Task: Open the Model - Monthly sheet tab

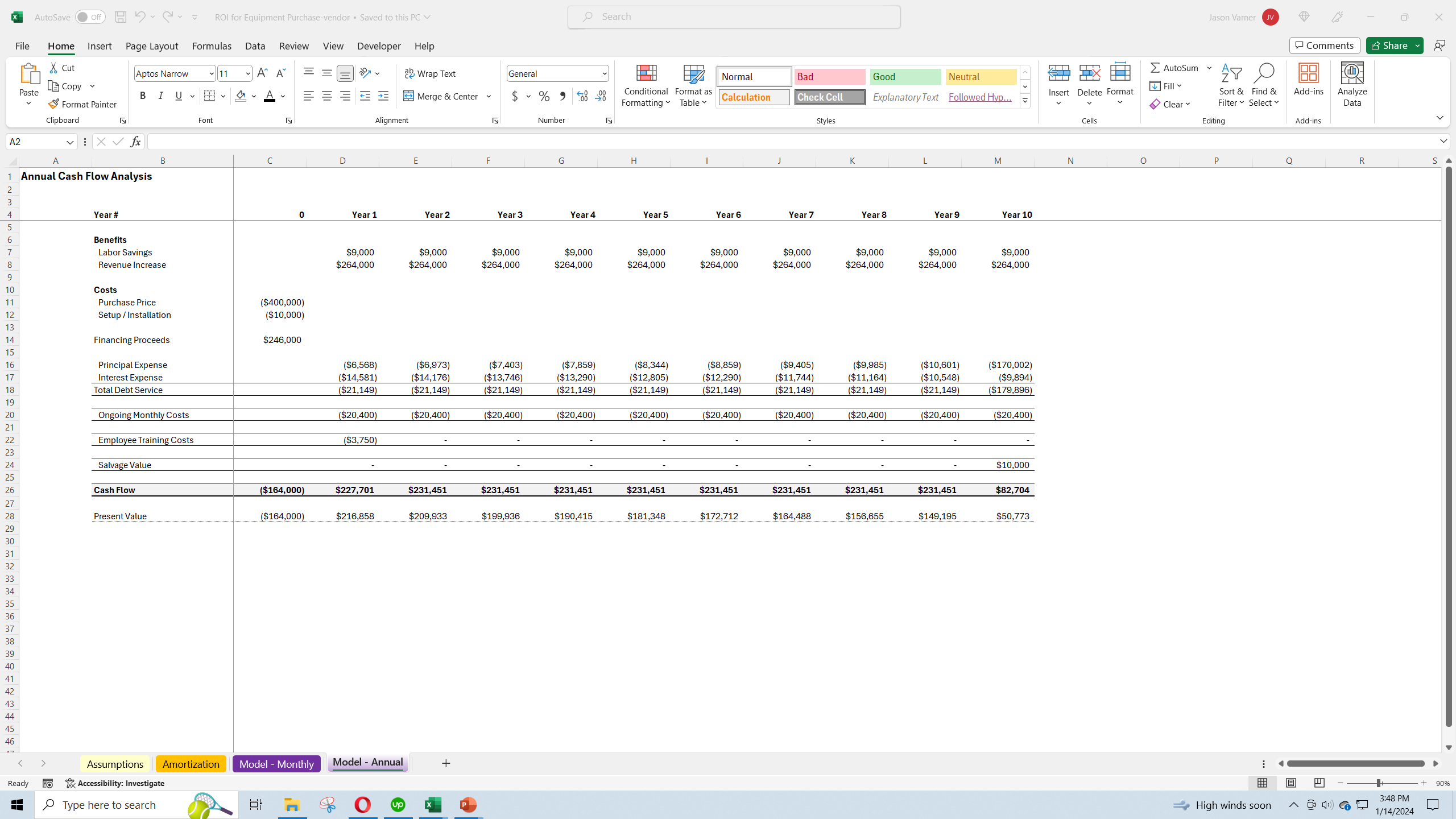Action: (276, 763)
